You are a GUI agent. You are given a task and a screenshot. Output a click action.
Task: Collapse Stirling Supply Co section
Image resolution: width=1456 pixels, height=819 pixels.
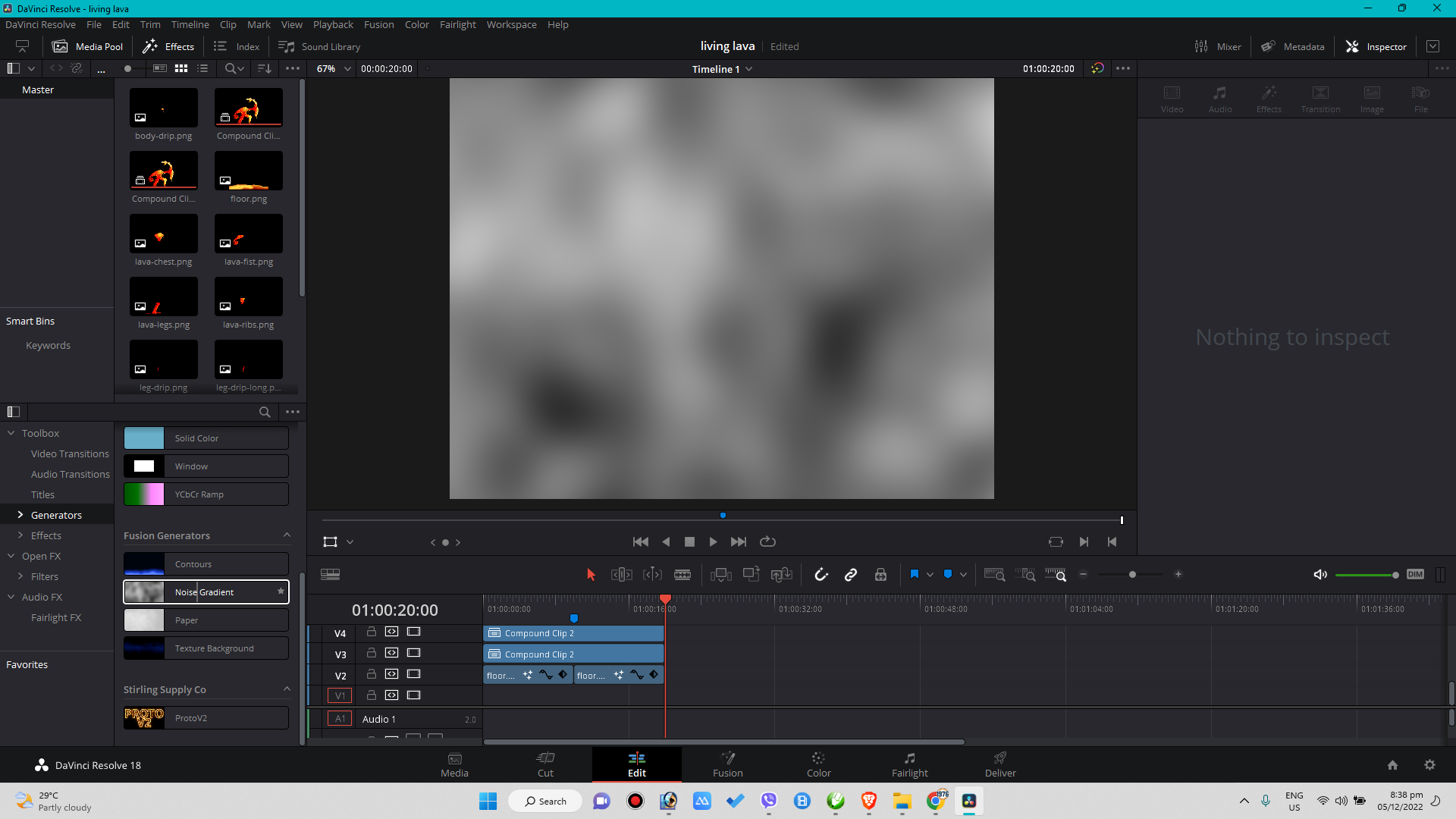click(287, 689)
